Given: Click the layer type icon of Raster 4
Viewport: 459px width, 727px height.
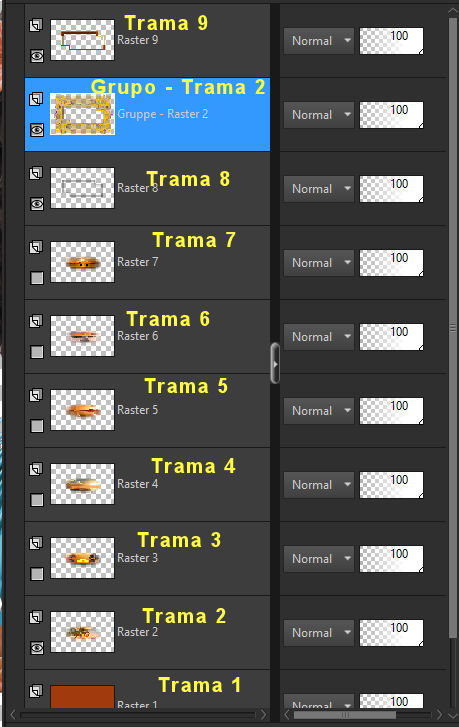Looking at the screenshot, I should 36,469.
